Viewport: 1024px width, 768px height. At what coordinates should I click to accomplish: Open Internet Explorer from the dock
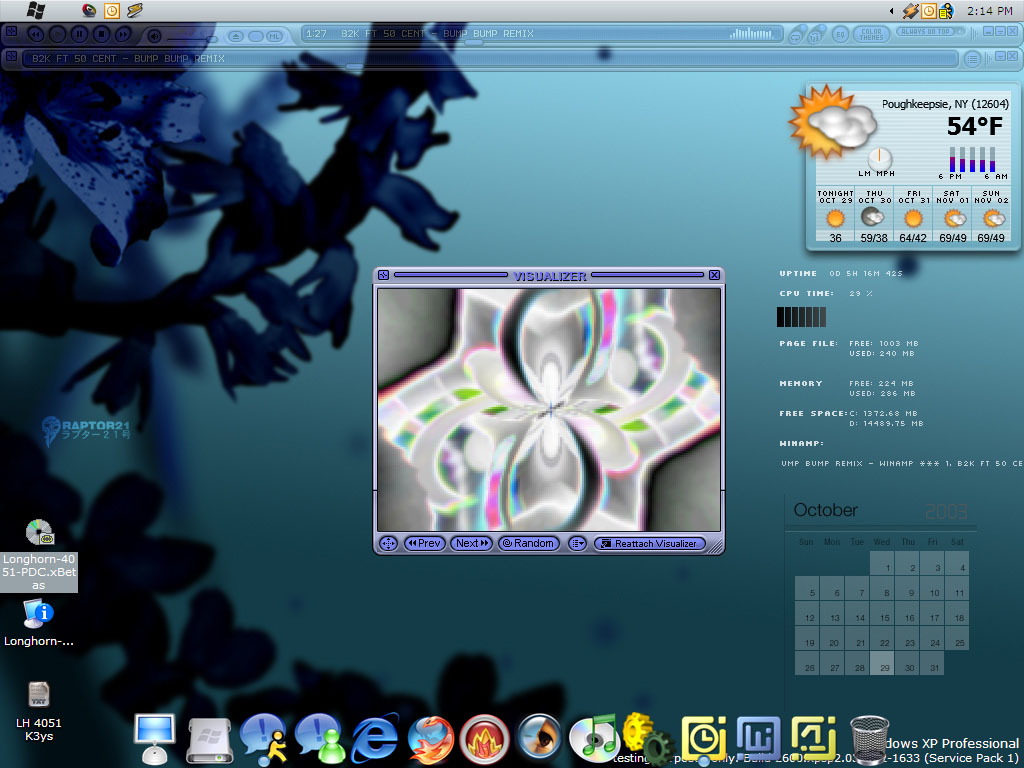(374, 739)
